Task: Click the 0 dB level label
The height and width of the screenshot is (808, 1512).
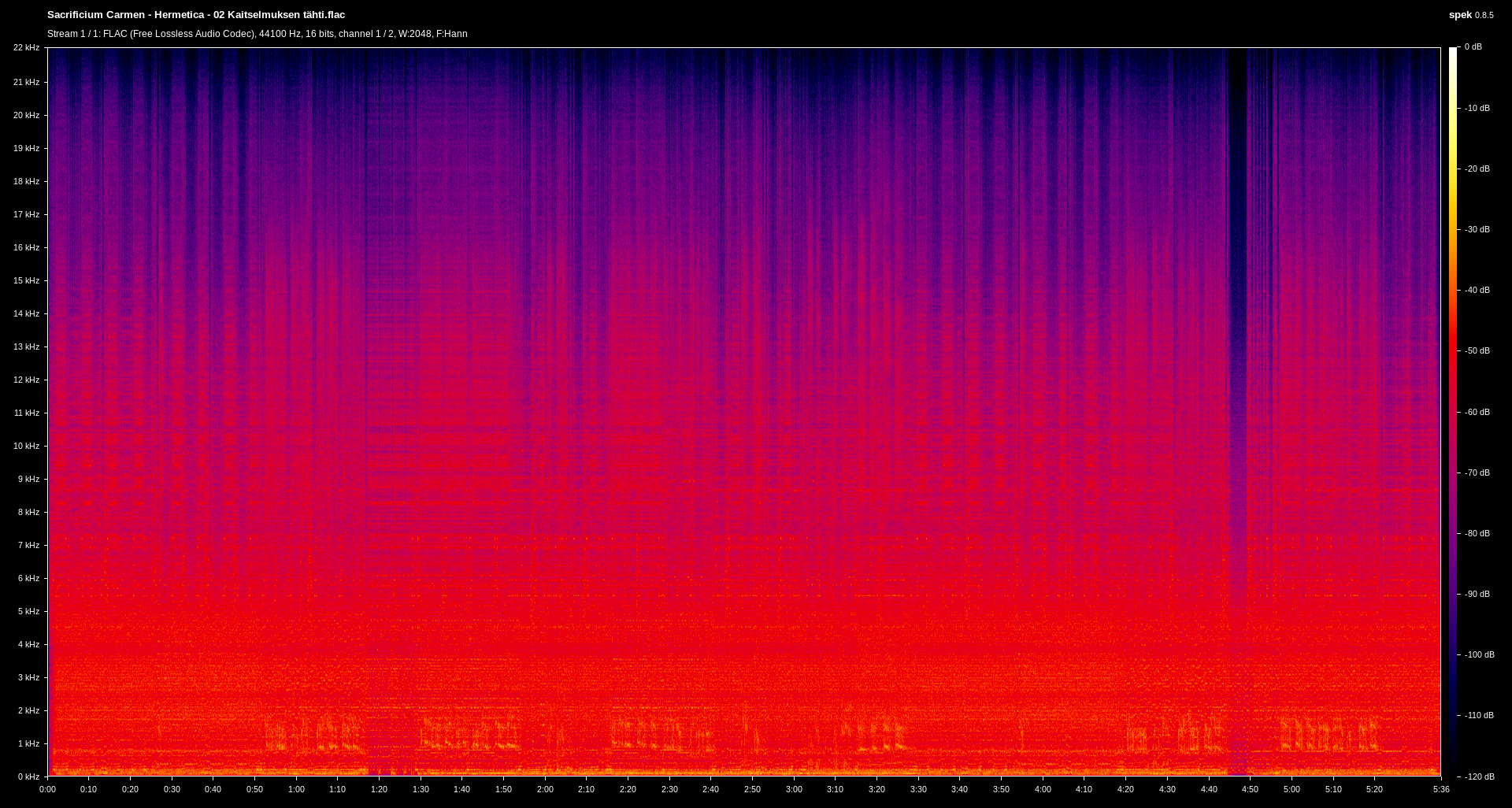Action: [1473, 47]
